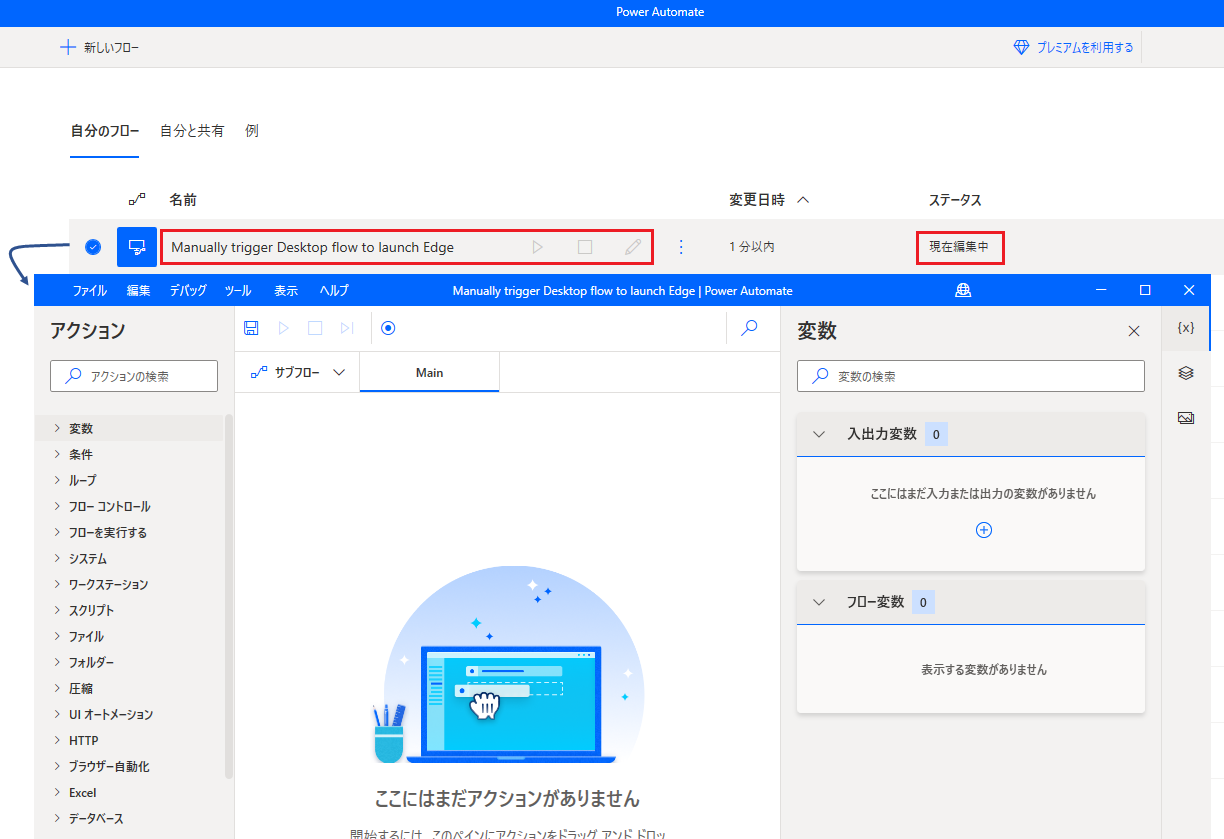The image size is (1224, 839).
Task: Close the 変数 pane with the X
Action: (x=1134, y=331)
